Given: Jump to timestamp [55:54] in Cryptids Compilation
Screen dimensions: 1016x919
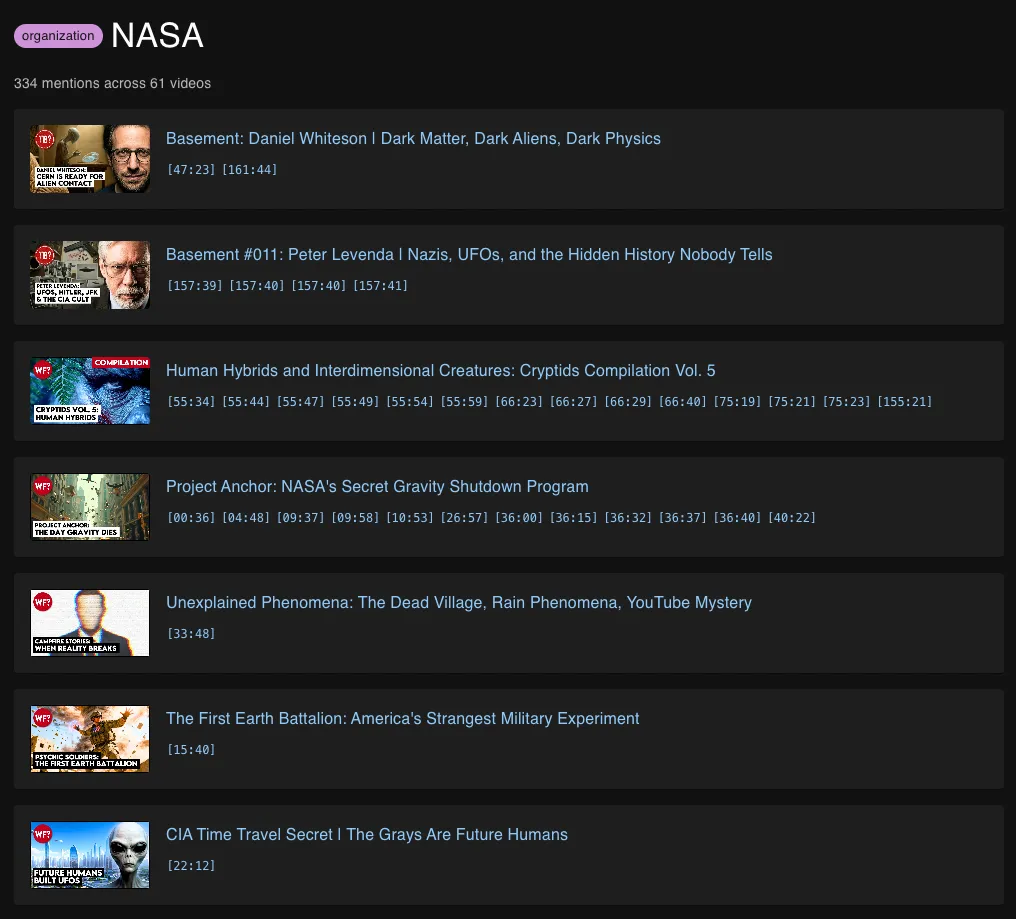Looking at the screenshot, I should (410, 402).
